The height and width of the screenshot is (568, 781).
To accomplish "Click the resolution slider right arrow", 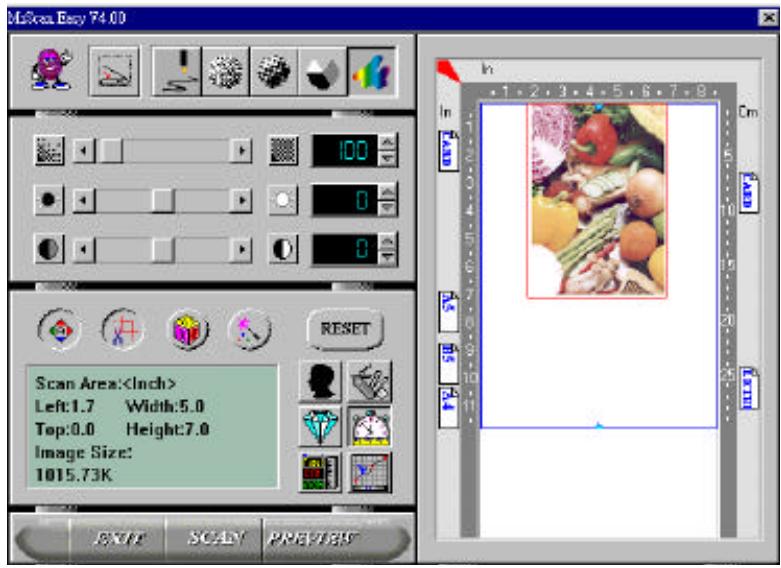I will 241,150.
